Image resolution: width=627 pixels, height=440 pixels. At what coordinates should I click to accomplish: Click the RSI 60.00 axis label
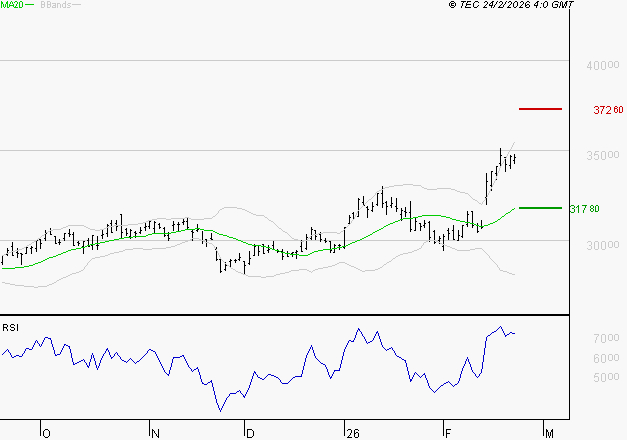pos(606,358)
